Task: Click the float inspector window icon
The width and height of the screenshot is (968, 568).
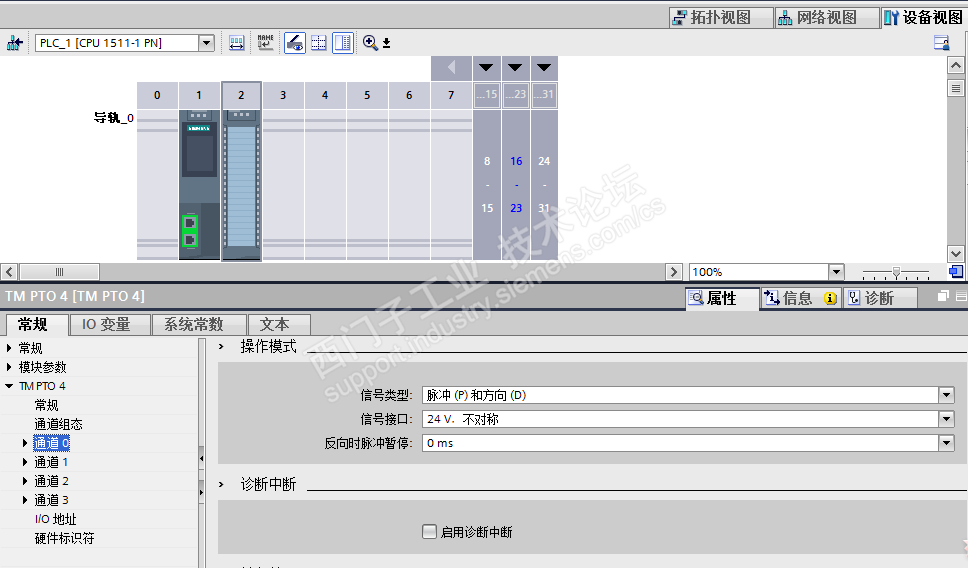Action: point(943,296)
